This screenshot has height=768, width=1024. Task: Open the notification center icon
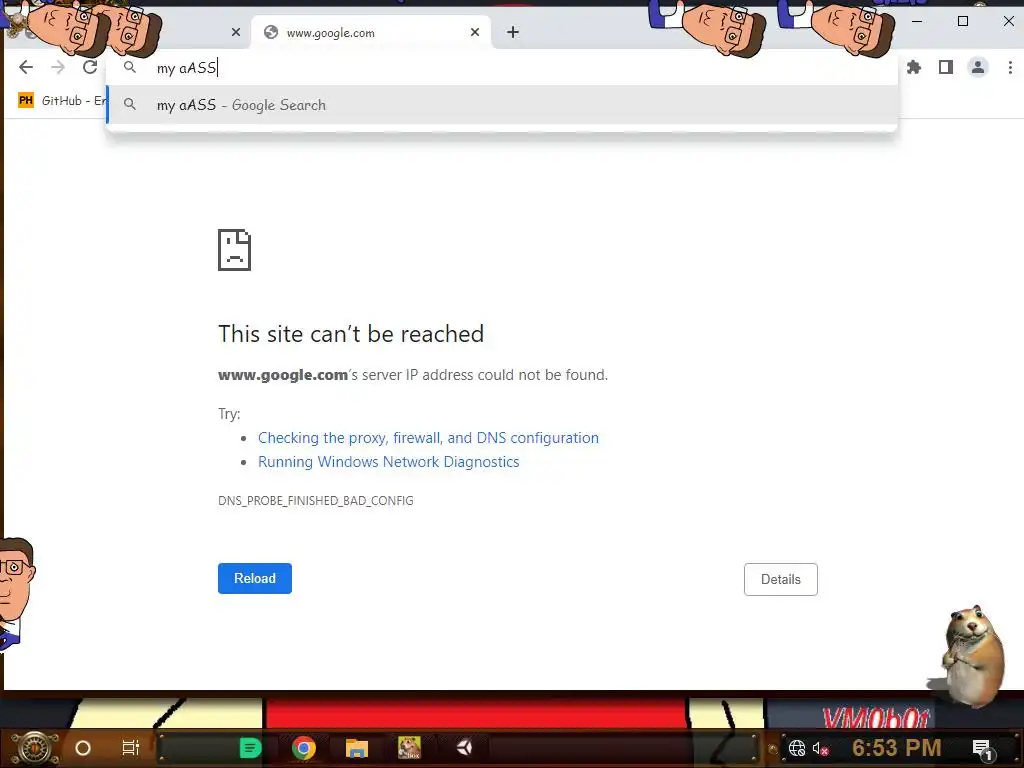(982, 748)
